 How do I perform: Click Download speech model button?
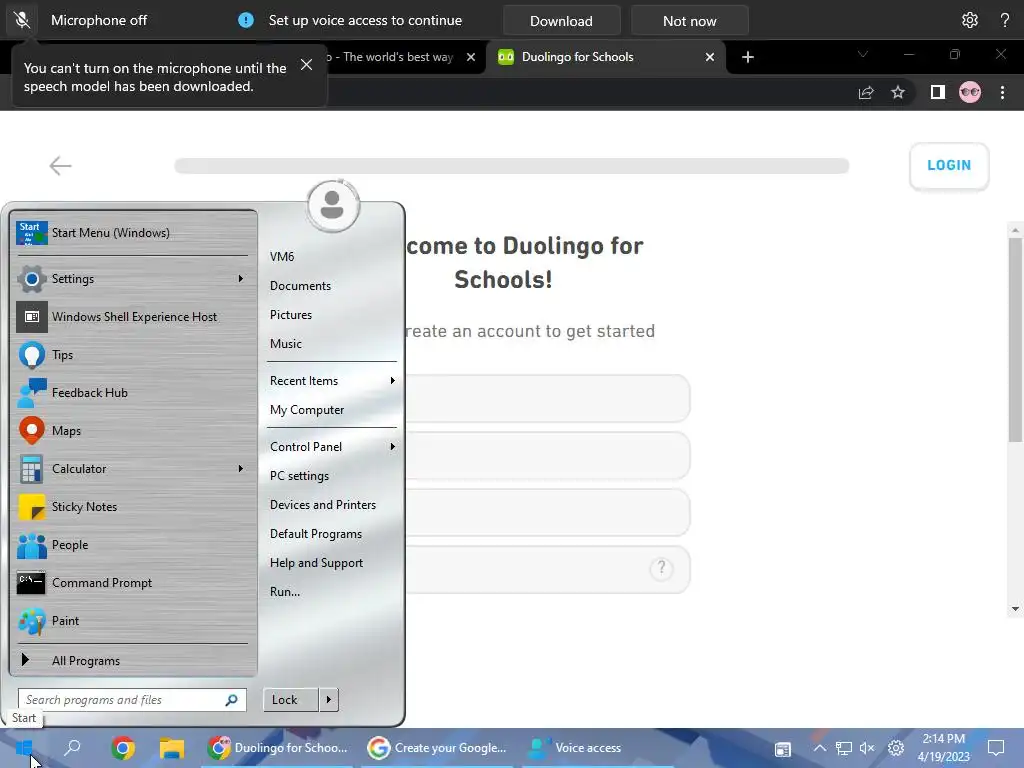tap(561, 21)
